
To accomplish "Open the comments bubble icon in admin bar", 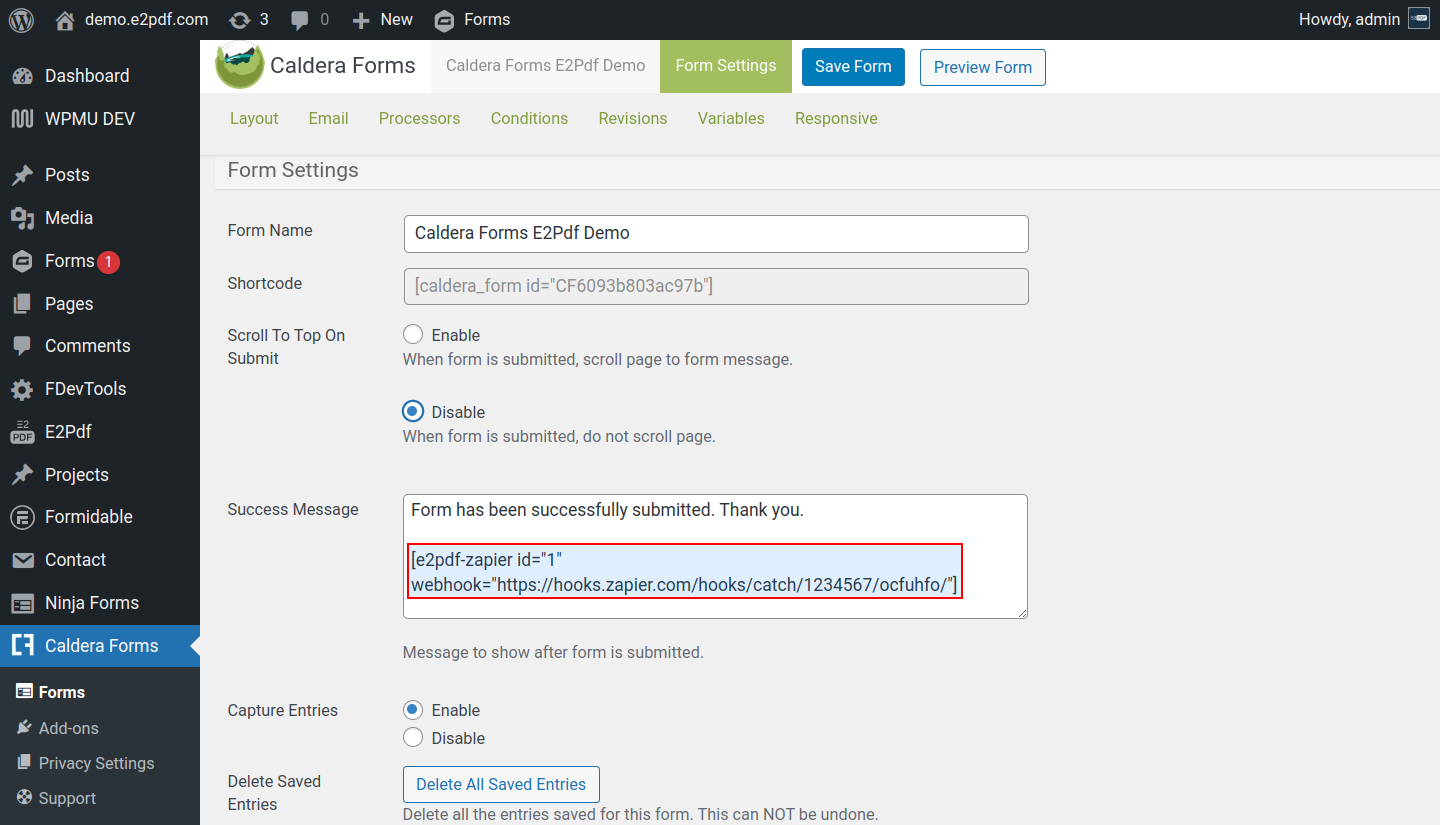I will (299, 20).
